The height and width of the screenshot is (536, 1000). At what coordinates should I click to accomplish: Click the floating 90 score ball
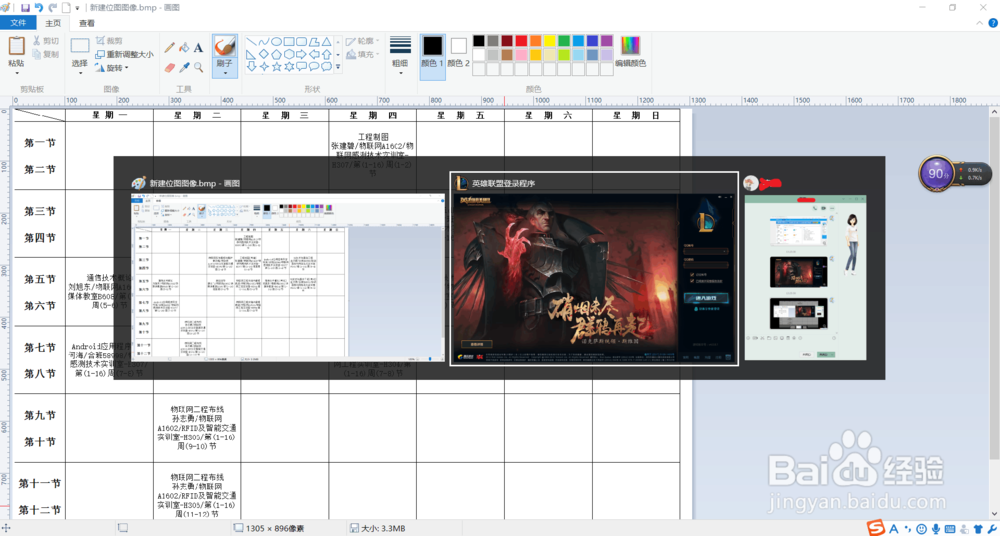tap(937, 174)
